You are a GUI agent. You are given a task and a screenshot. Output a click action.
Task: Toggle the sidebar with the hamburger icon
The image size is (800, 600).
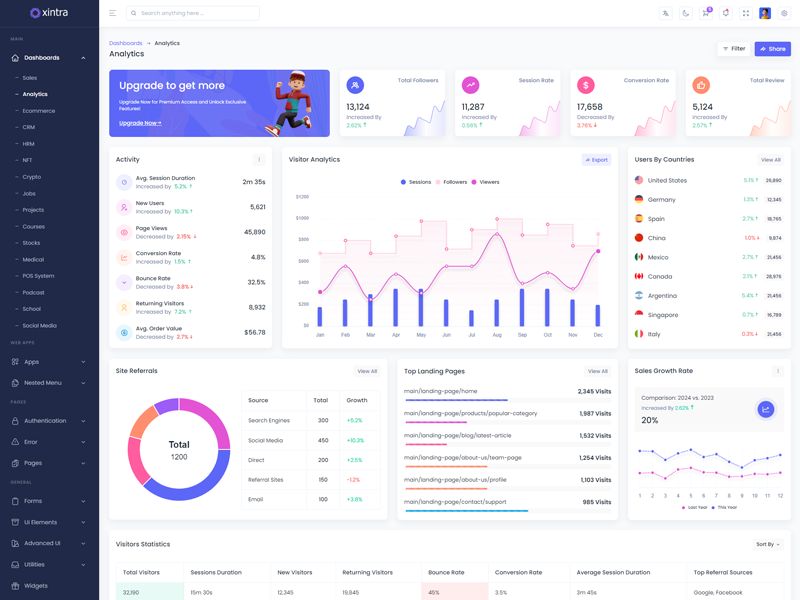[x=112, y=13]
